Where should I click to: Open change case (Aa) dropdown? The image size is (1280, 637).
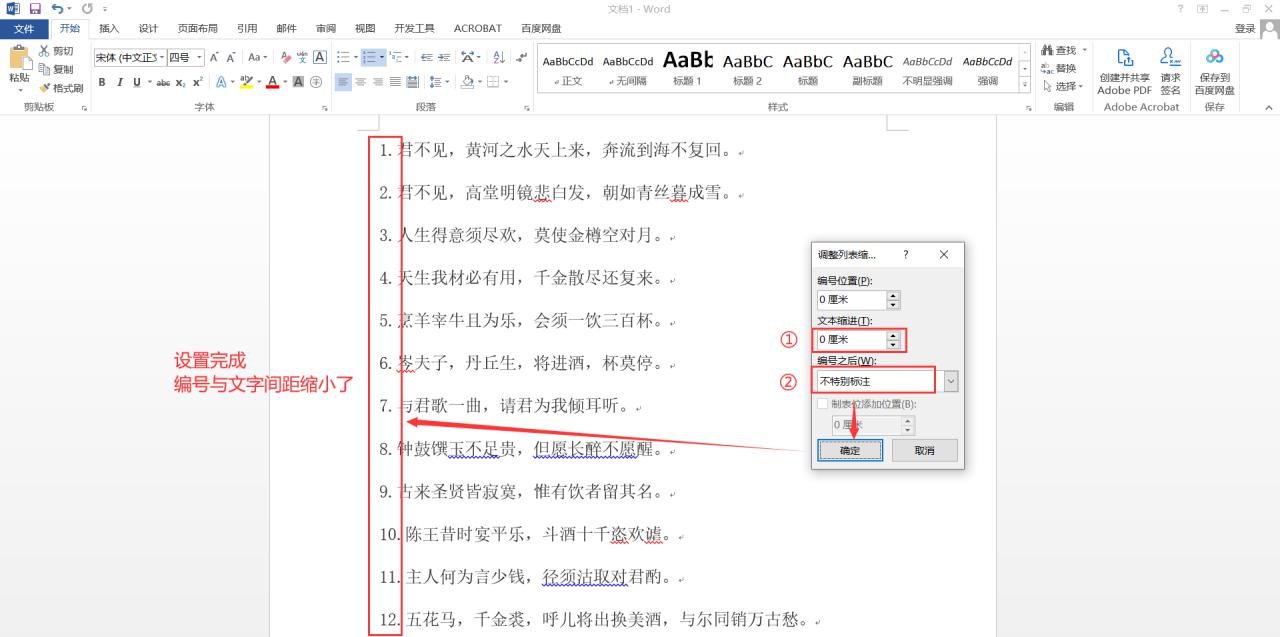click(x=257, y=57)
